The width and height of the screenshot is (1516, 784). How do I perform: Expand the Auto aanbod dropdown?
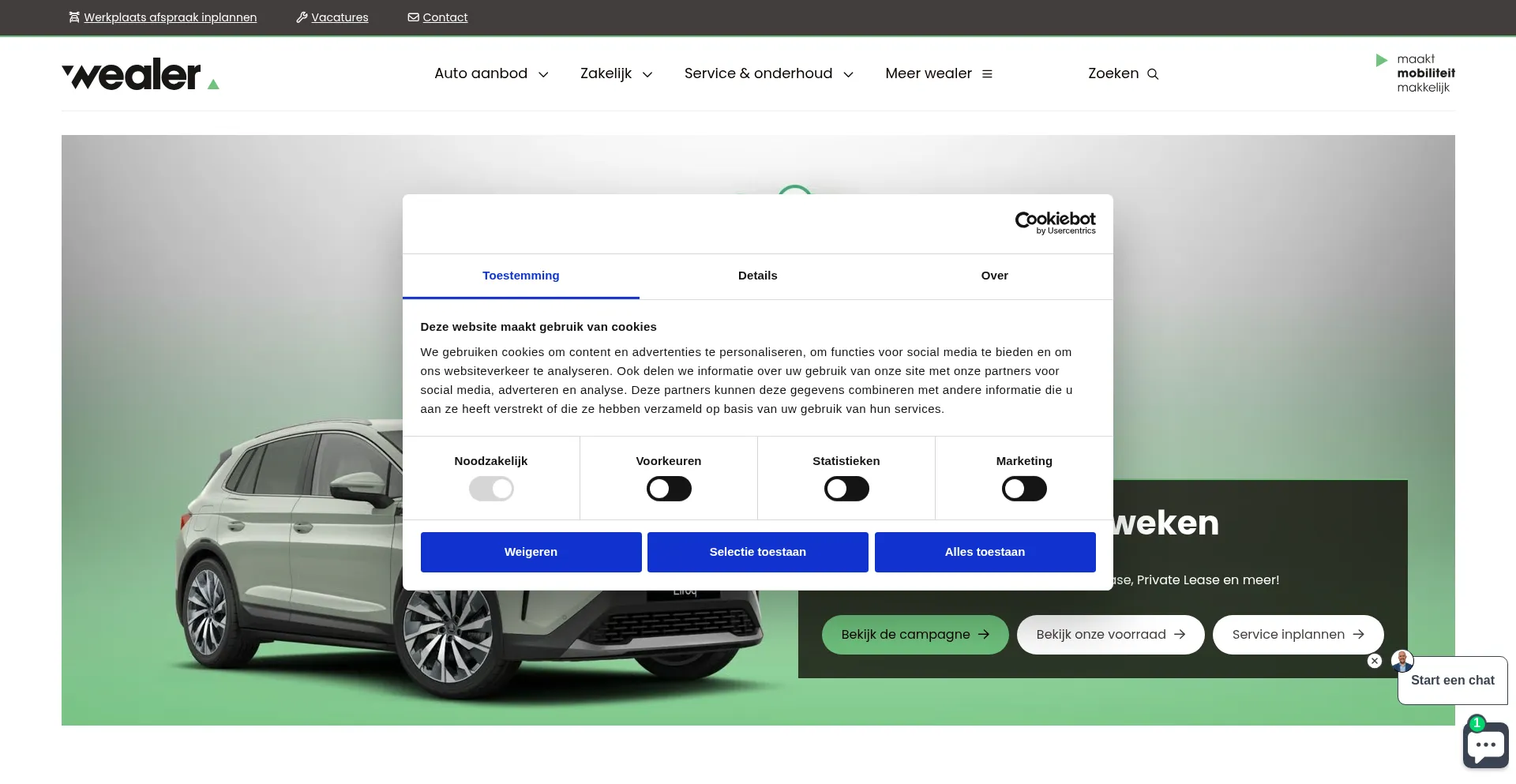click(x=543, y=74)
